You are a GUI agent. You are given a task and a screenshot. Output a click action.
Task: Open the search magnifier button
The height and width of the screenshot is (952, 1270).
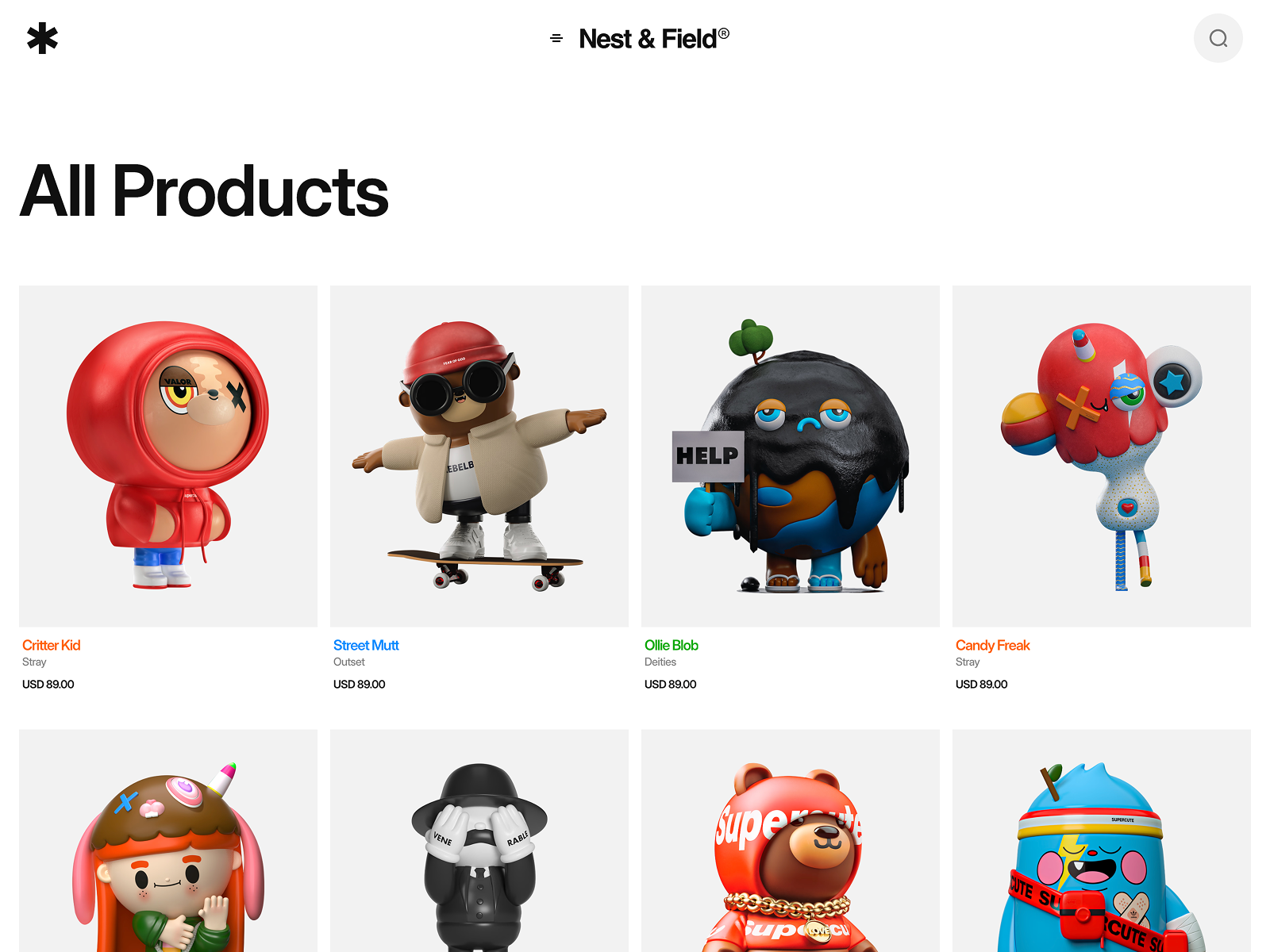coord(1218,38)
